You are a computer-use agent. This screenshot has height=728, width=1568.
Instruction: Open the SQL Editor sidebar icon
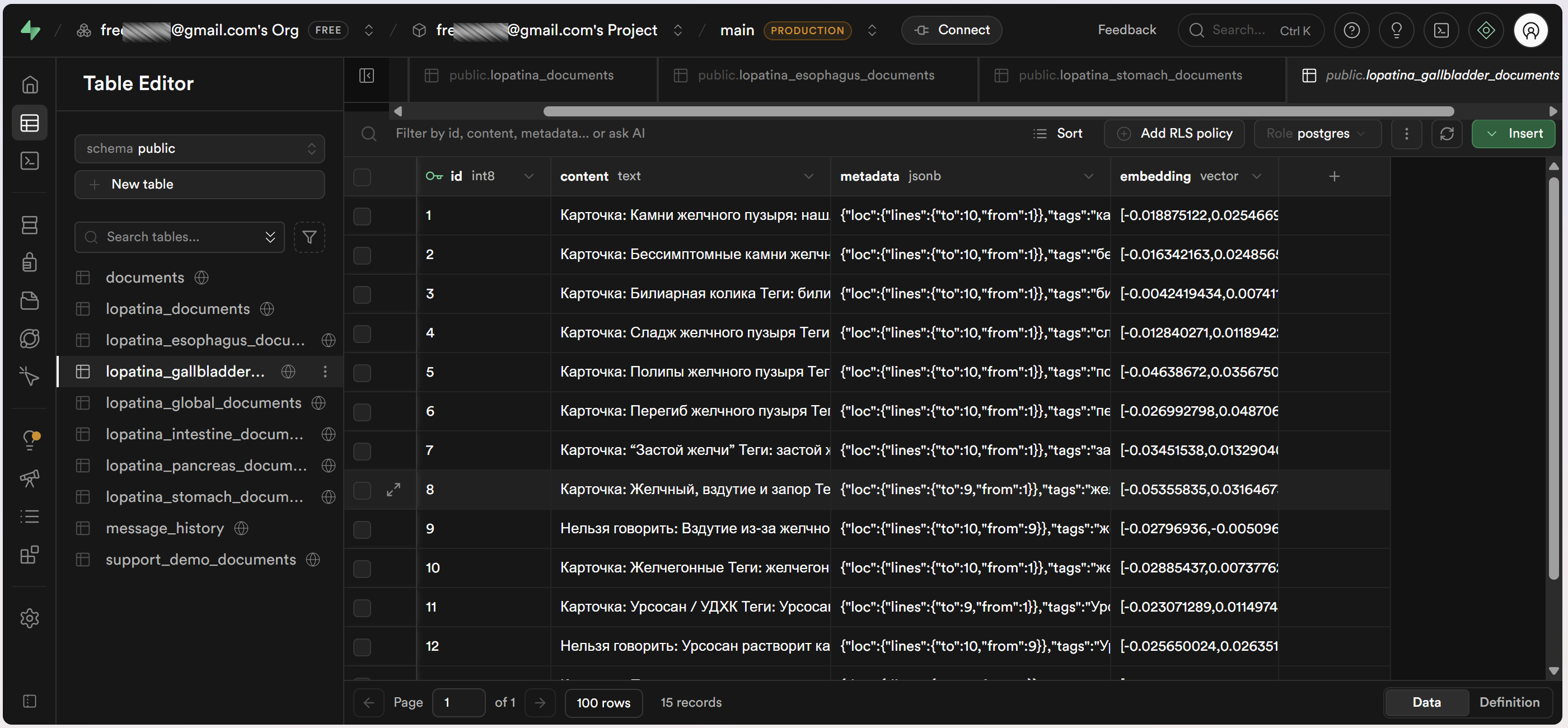tap(30, 161)
